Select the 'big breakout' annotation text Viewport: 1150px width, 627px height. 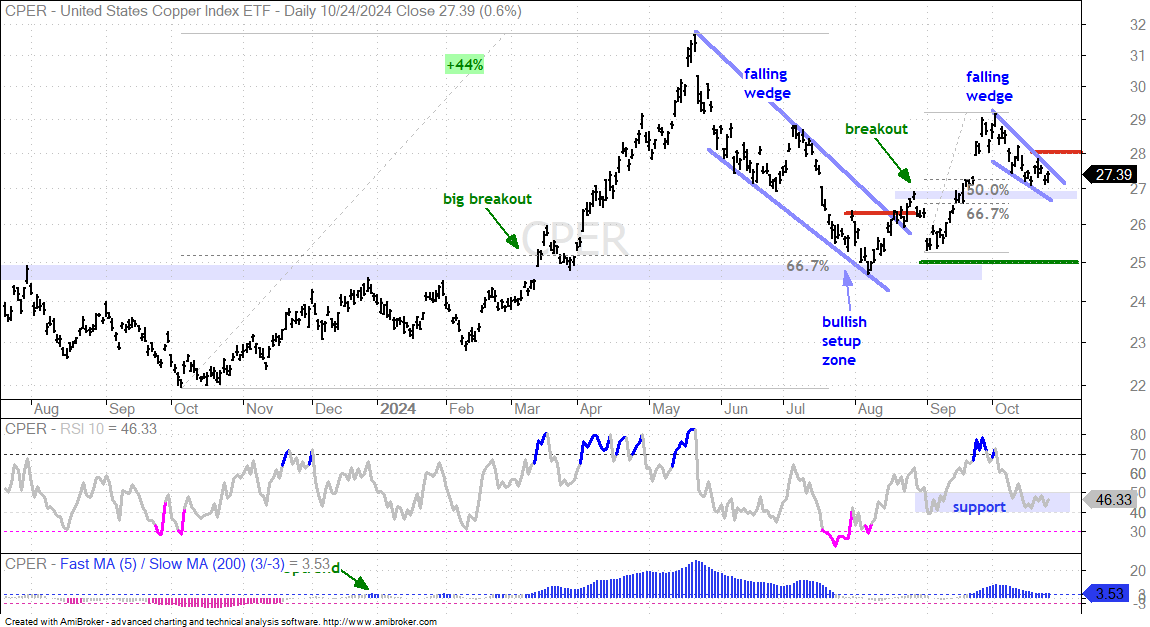pyautogui.click(x=487, y=199)
